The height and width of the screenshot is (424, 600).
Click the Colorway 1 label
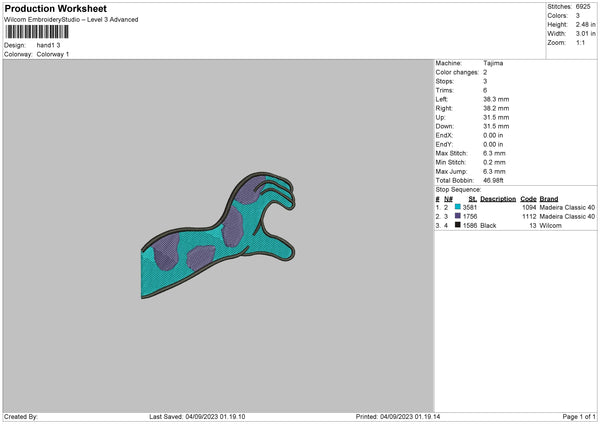click(x=53, y=54)
